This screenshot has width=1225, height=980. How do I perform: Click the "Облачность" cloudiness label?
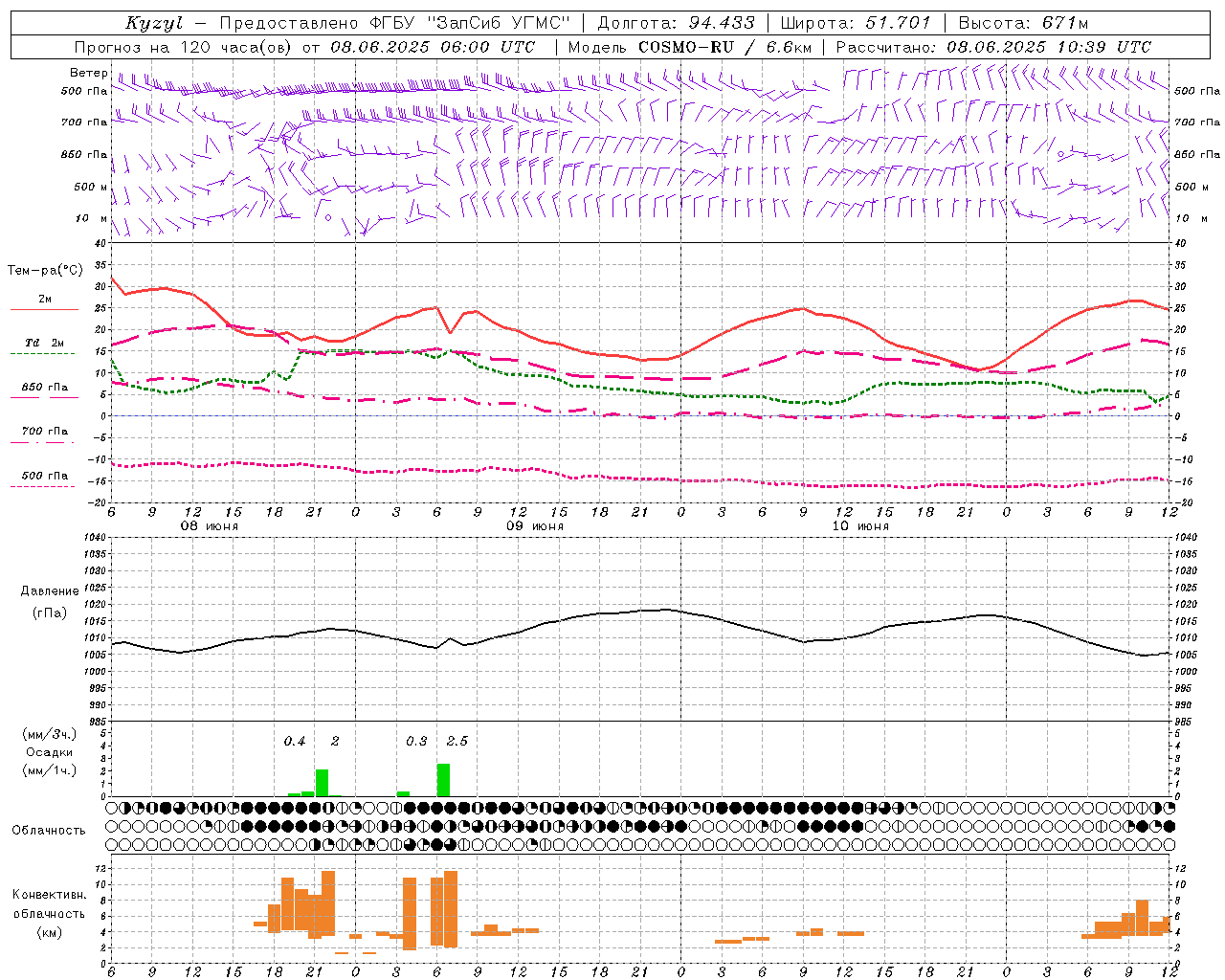coord(49,831)
